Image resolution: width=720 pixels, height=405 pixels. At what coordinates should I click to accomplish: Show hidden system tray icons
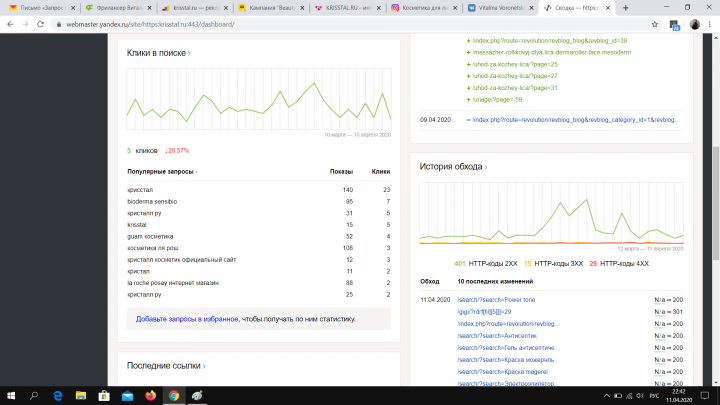pos(607,396)
